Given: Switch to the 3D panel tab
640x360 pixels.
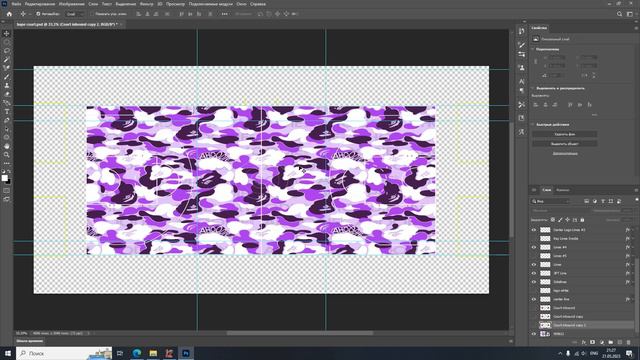Looking at the screenshot, I should point(534,190).
